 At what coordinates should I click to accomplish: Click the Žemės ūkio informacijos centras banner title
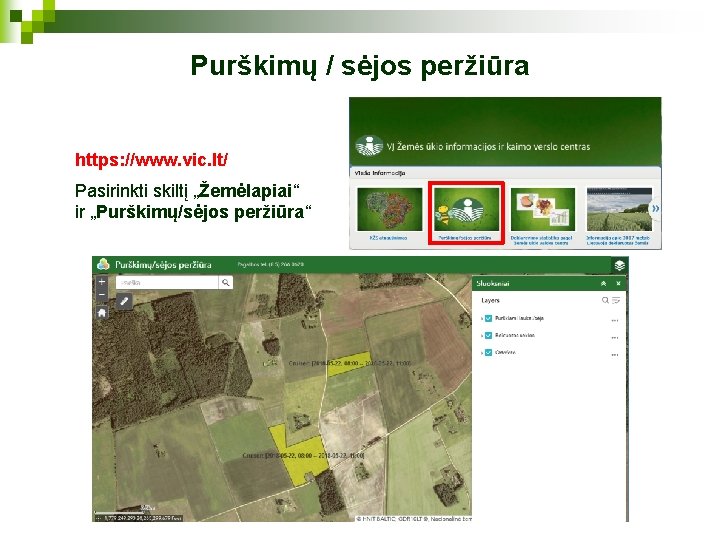(x=488, y=147)
